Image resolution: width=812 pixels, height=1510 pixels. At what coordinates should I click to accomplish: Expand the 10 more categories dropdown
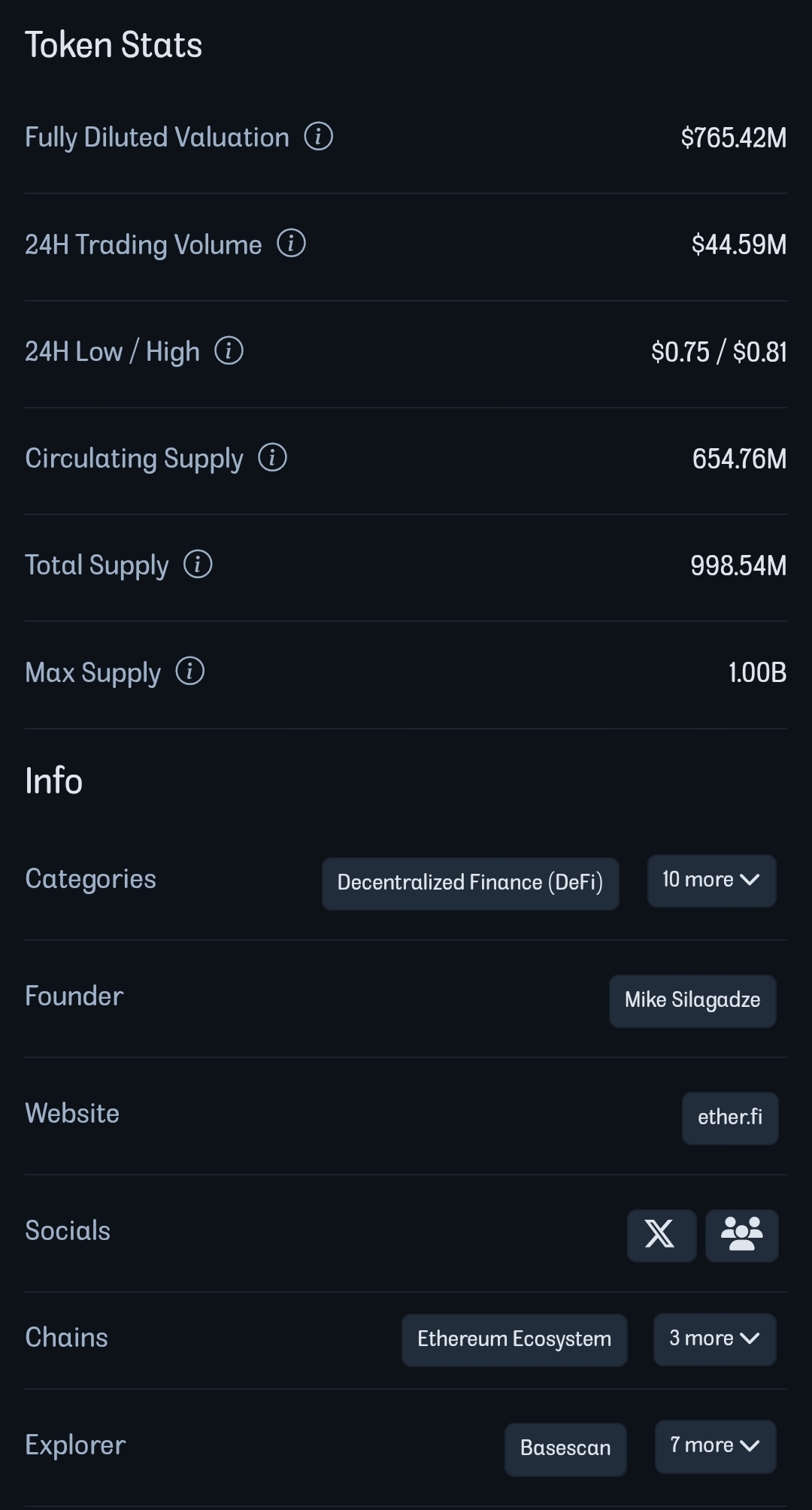pos(711,881)
